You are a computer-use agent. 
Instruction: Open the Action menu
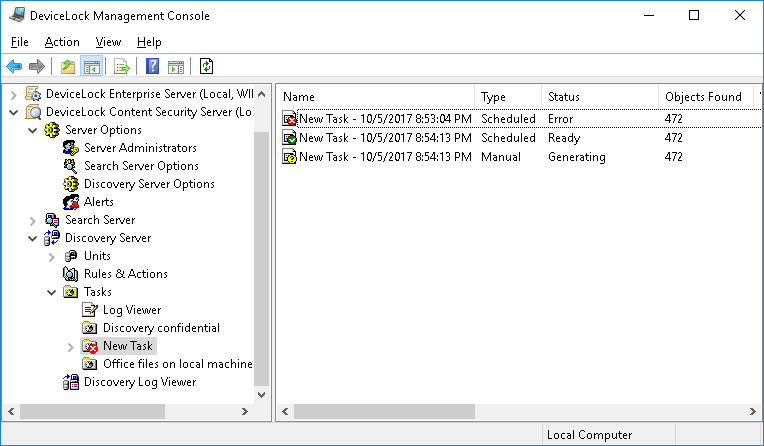click(x=62, y=42)
